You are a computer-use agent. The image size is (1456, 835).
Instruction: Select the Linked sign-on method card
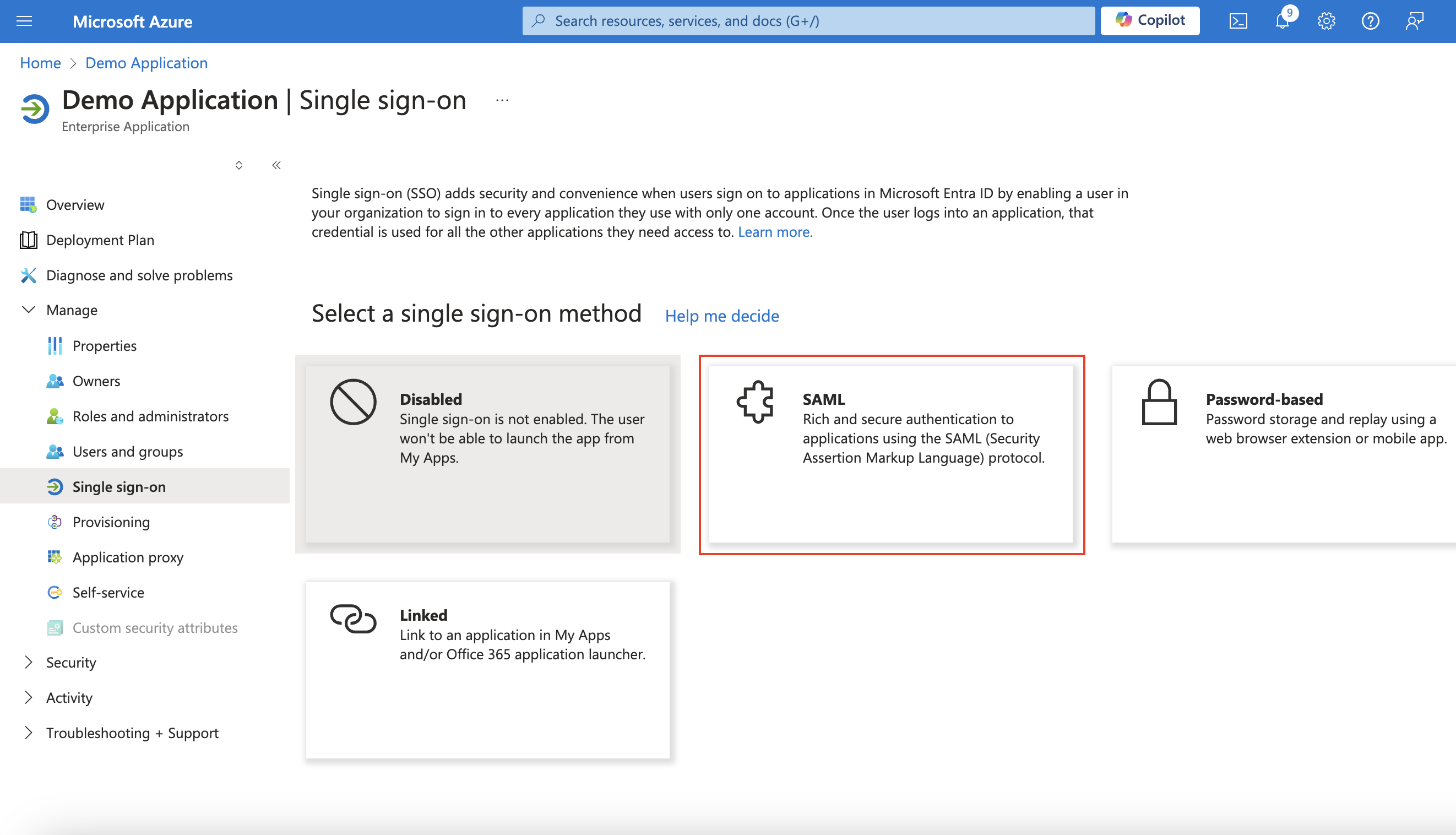pyautogui.click(x=487, y=670)
